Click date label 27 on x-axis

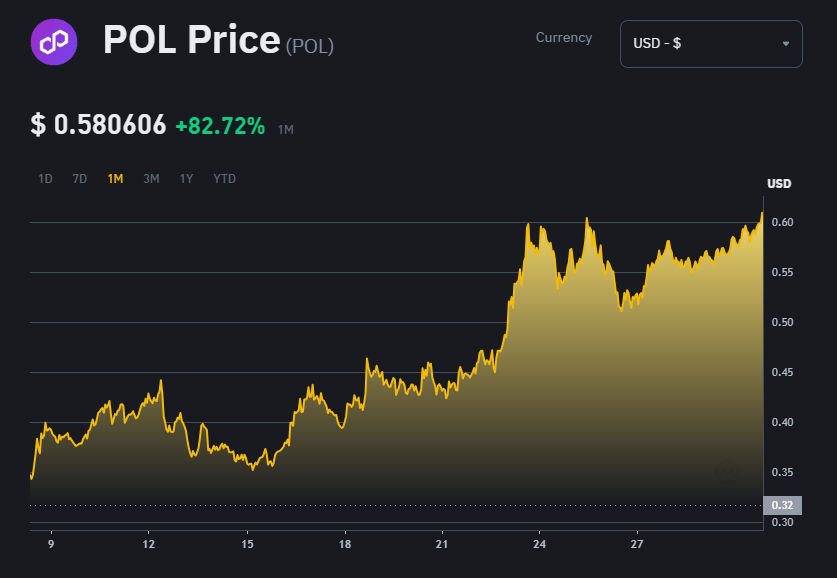pyautogui.click(x=637, y=544)
